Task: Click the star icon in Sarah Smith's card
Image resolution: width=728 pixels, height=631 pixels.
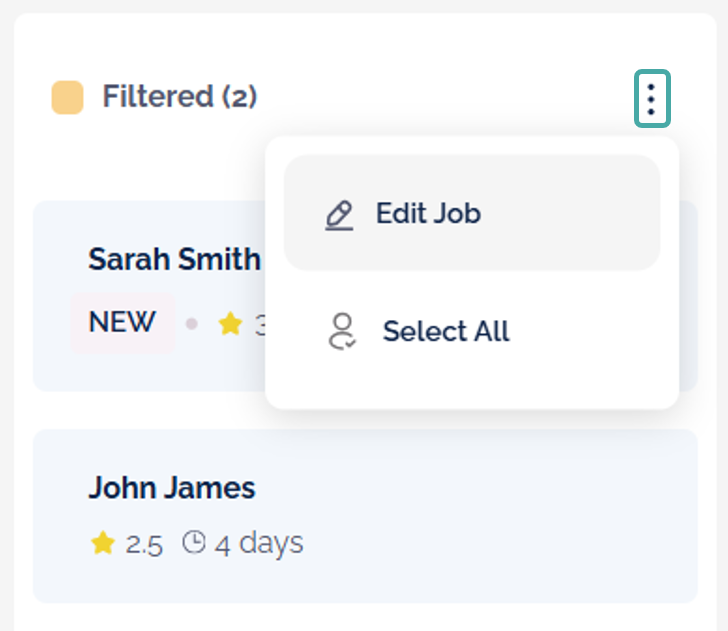Action: [x=231, y=324]
